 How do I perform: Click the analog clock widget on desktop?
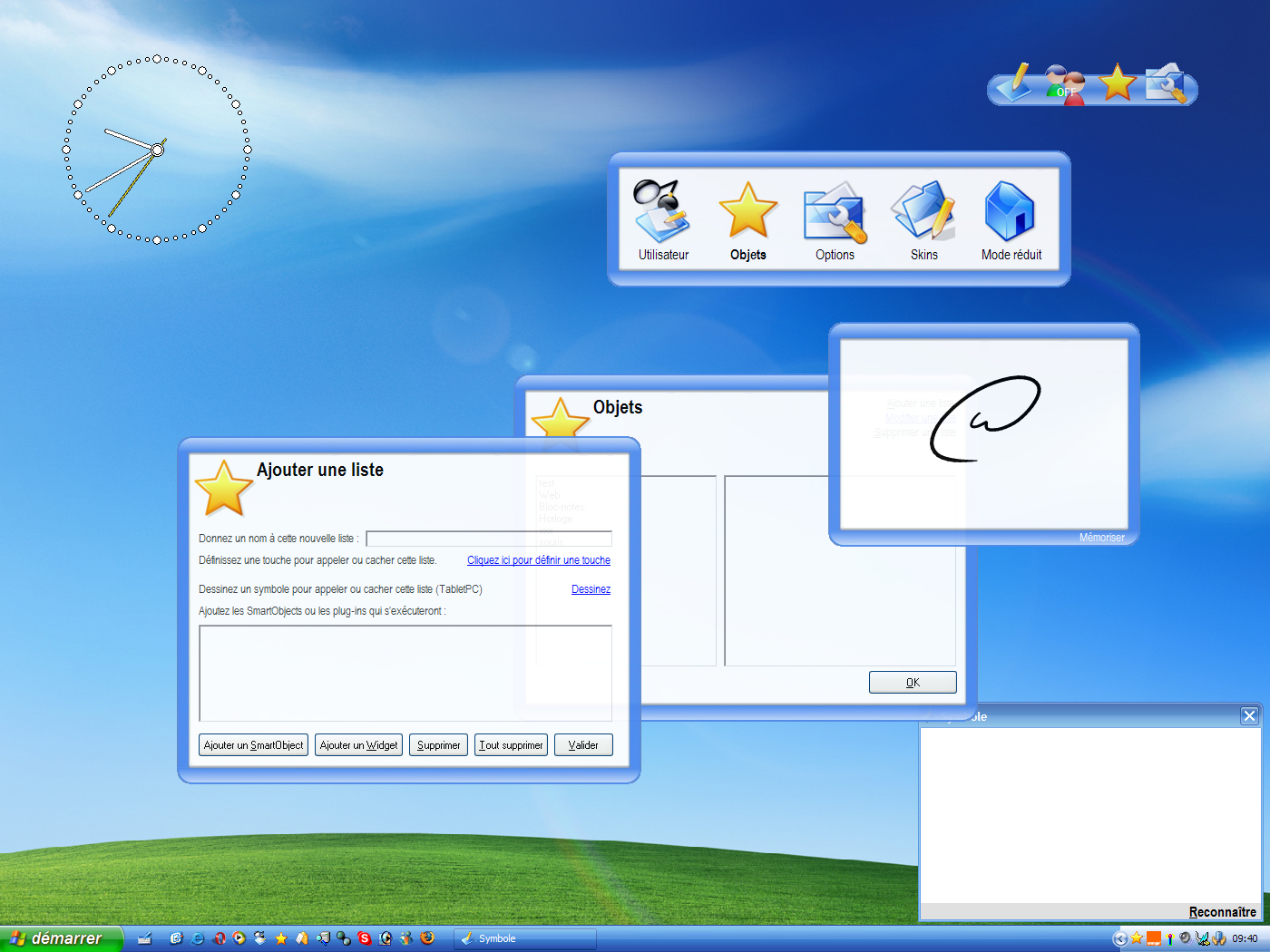(x=157, y=150)
